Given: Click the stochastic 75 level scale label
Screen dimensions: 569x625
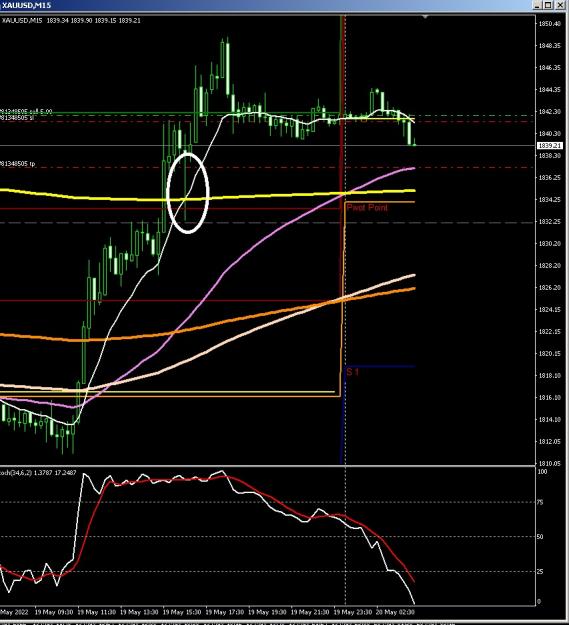Looking at the screenshot, I should [x=540, y=502].
